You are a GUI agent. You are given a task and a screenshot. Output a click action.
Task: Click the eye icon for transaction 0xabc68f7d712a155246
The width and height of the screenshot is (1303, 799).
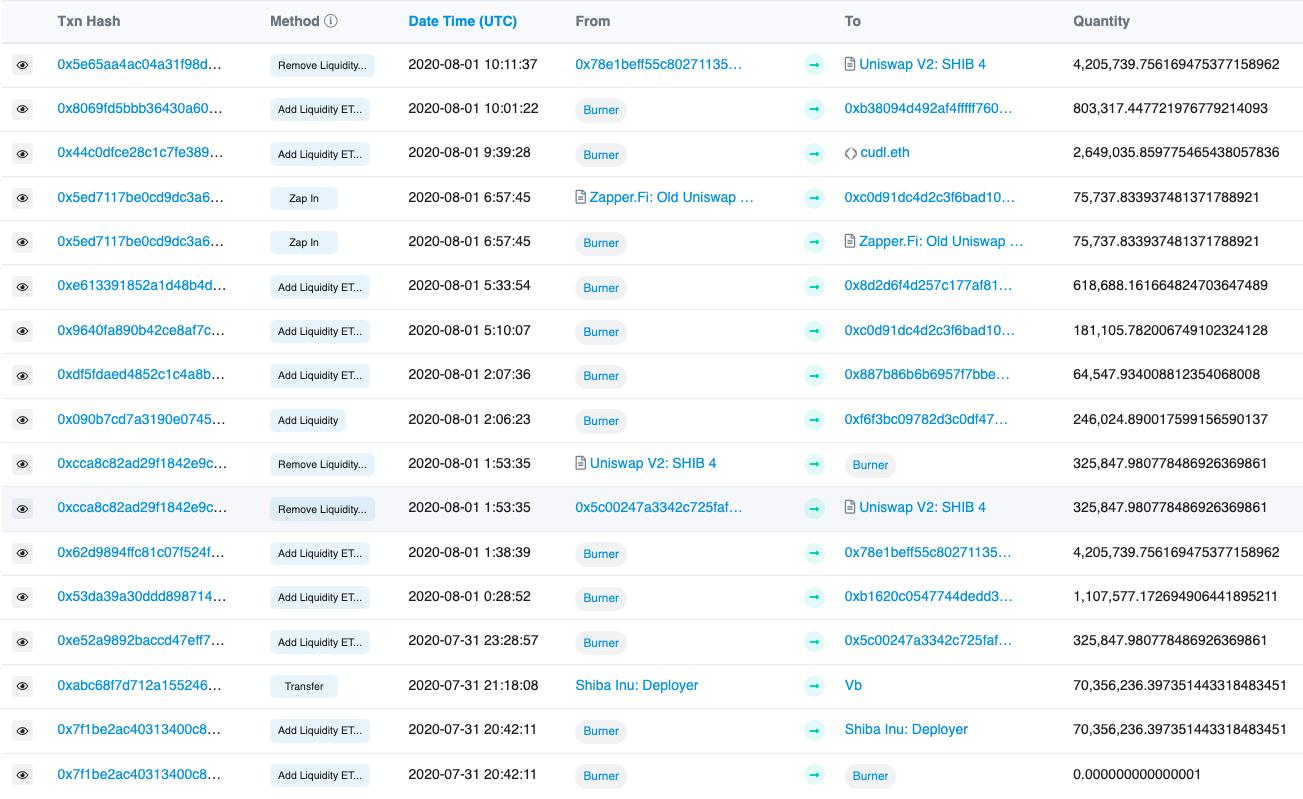click(22, 686)
